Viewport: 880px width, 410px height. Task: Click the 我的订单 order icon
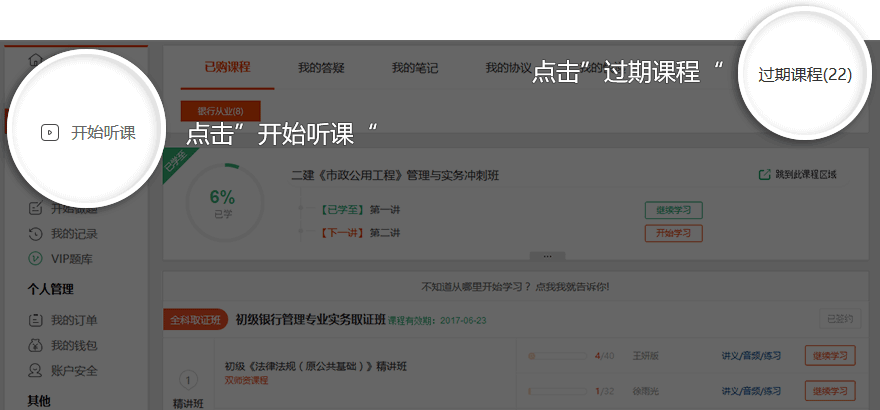tap(35, 321)
